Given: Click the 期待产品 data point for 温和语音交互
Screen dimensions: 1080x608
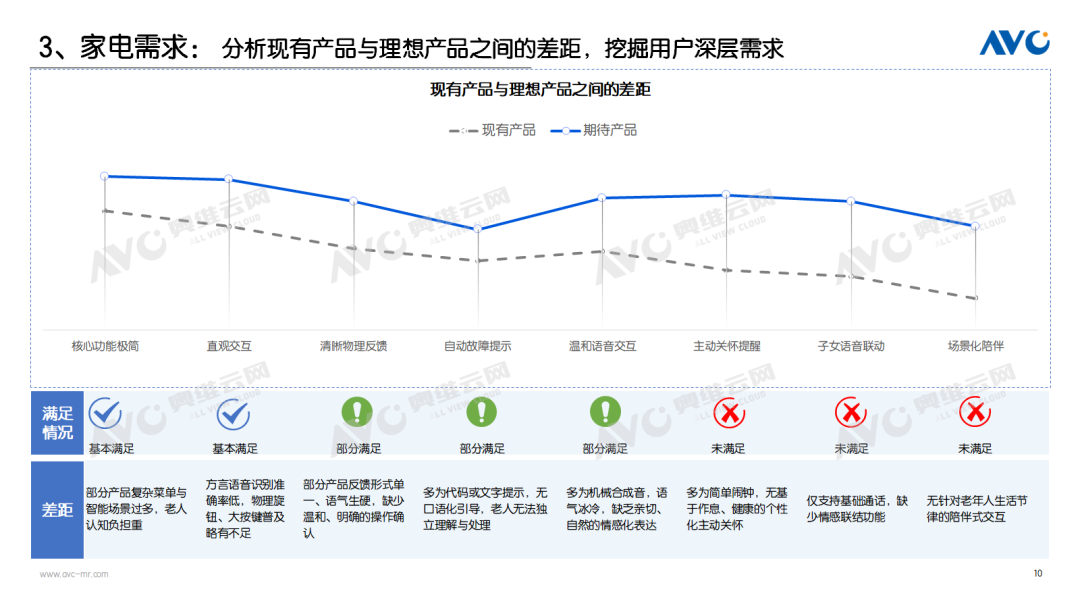Looking at the screenshot, I should click(602, 198).
